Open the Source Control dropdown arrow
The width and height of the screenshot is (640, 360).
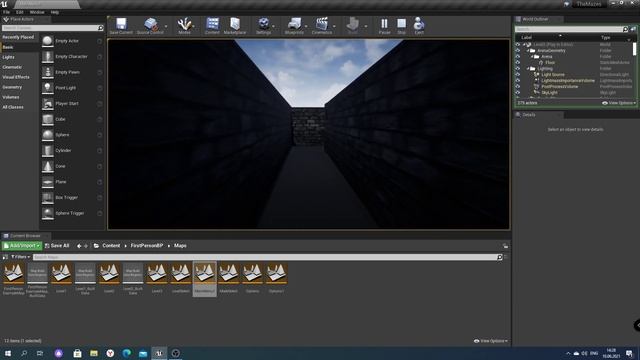tap(166, 26)
